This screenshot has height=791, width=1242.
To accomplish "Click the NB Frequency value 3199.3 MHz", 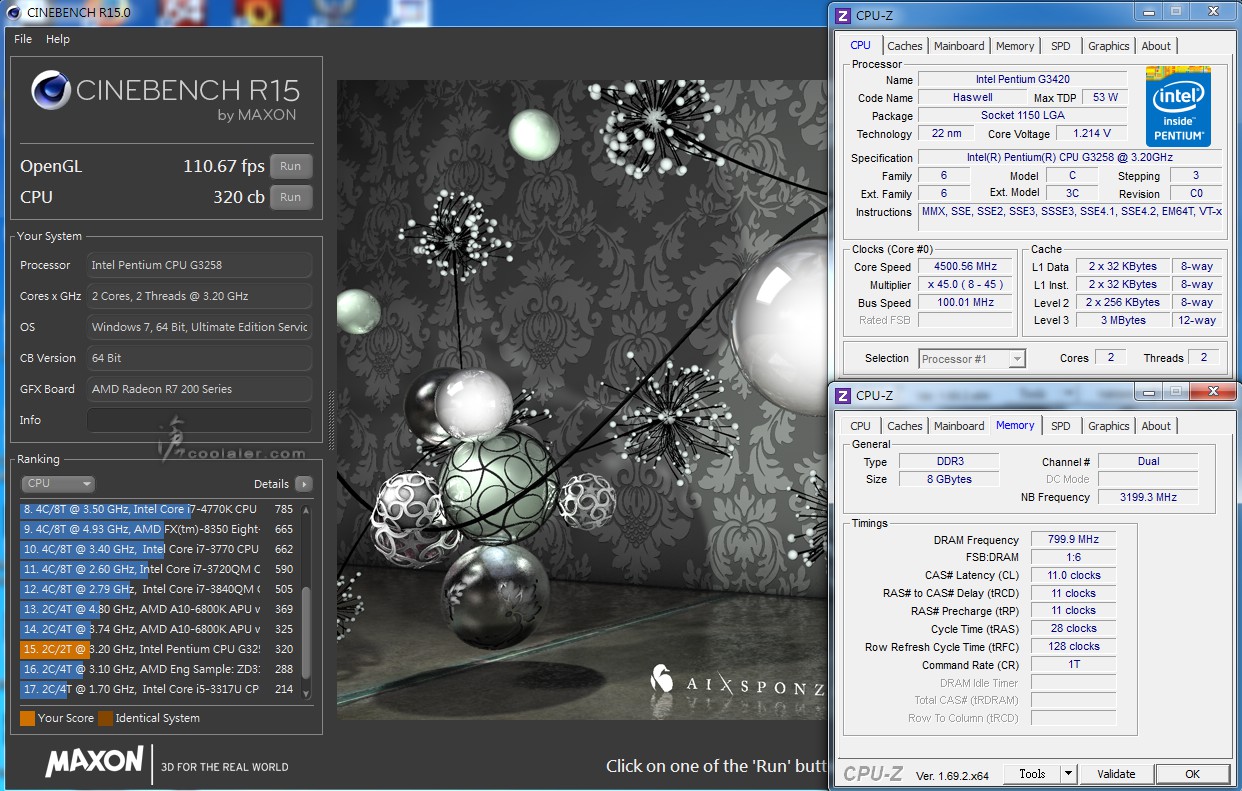I will tap(1147, 497).
